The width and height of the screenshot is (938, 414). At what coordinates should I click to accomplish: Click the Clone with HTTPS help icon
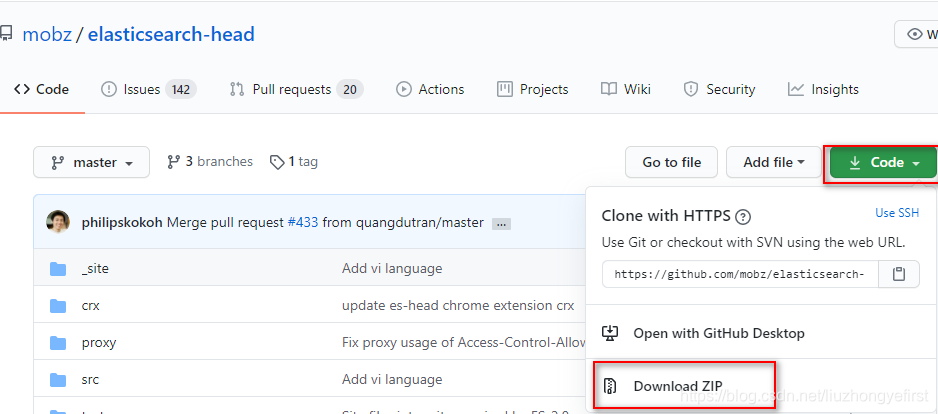pos(743,216)
